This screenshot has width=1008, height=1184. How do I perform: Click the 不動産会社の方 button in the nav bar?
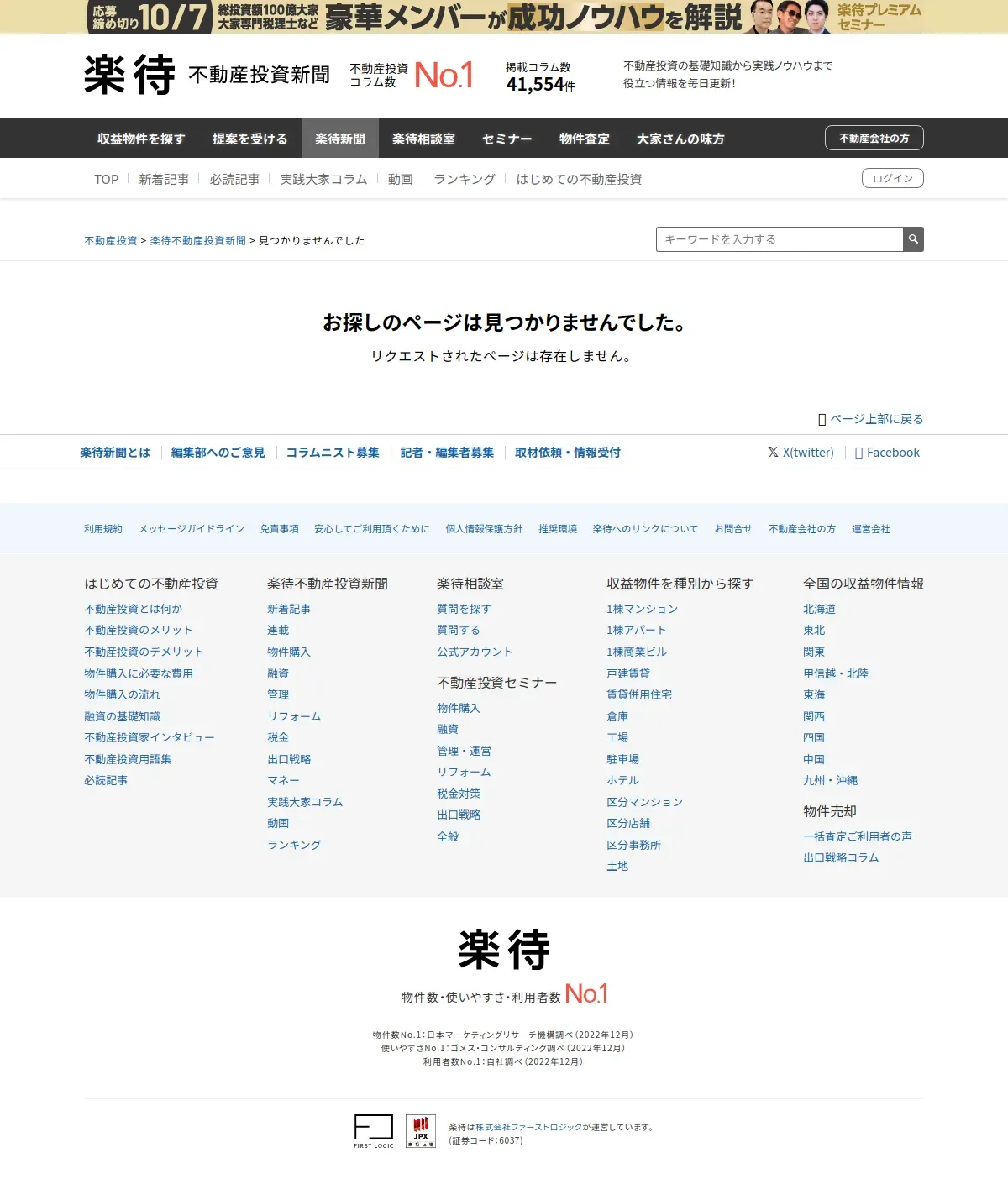pos(874,138)
